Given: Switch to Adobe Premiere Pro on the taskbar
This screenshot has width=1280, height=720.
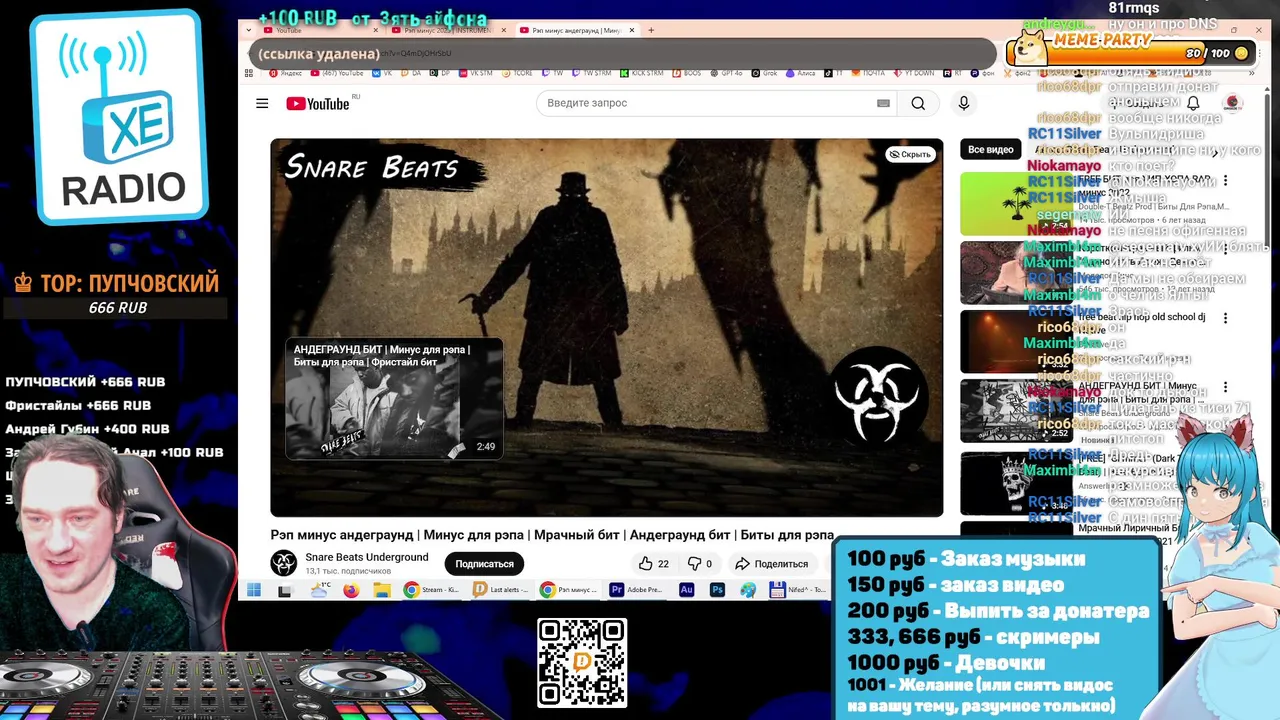Looking at the screenshot, I should (x=637, y=591).
